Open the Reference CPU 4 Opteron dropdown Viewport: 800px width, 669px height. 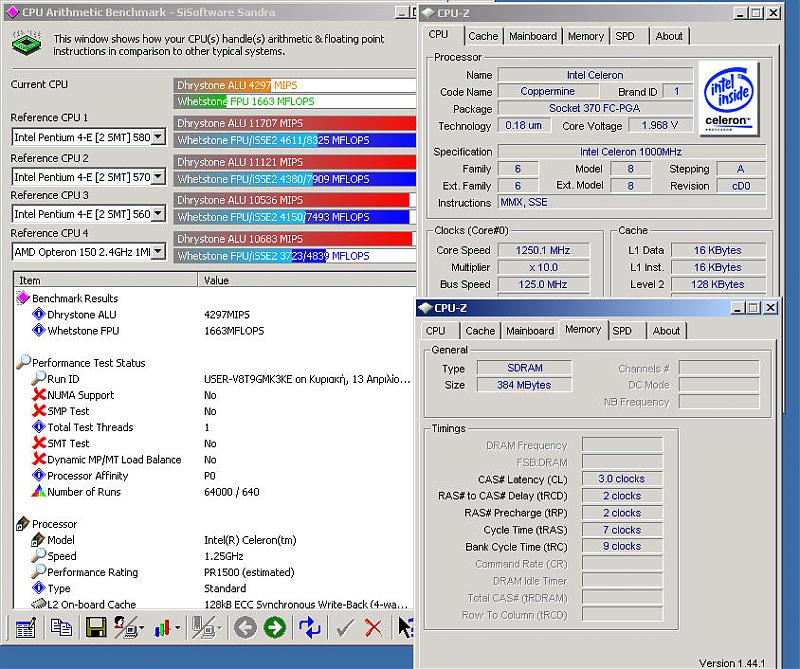point(159,252)
